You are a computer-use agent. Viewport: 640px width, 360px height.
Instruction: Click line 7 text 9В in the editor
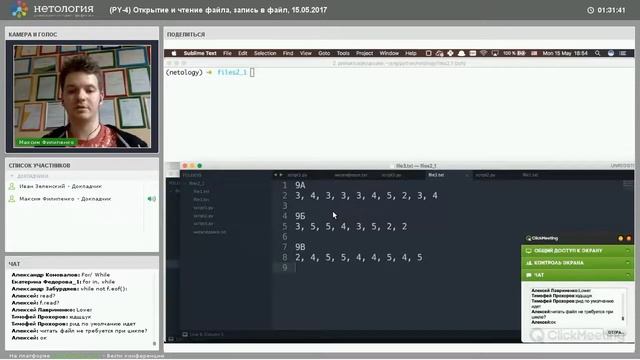click(x=300, y=247)
